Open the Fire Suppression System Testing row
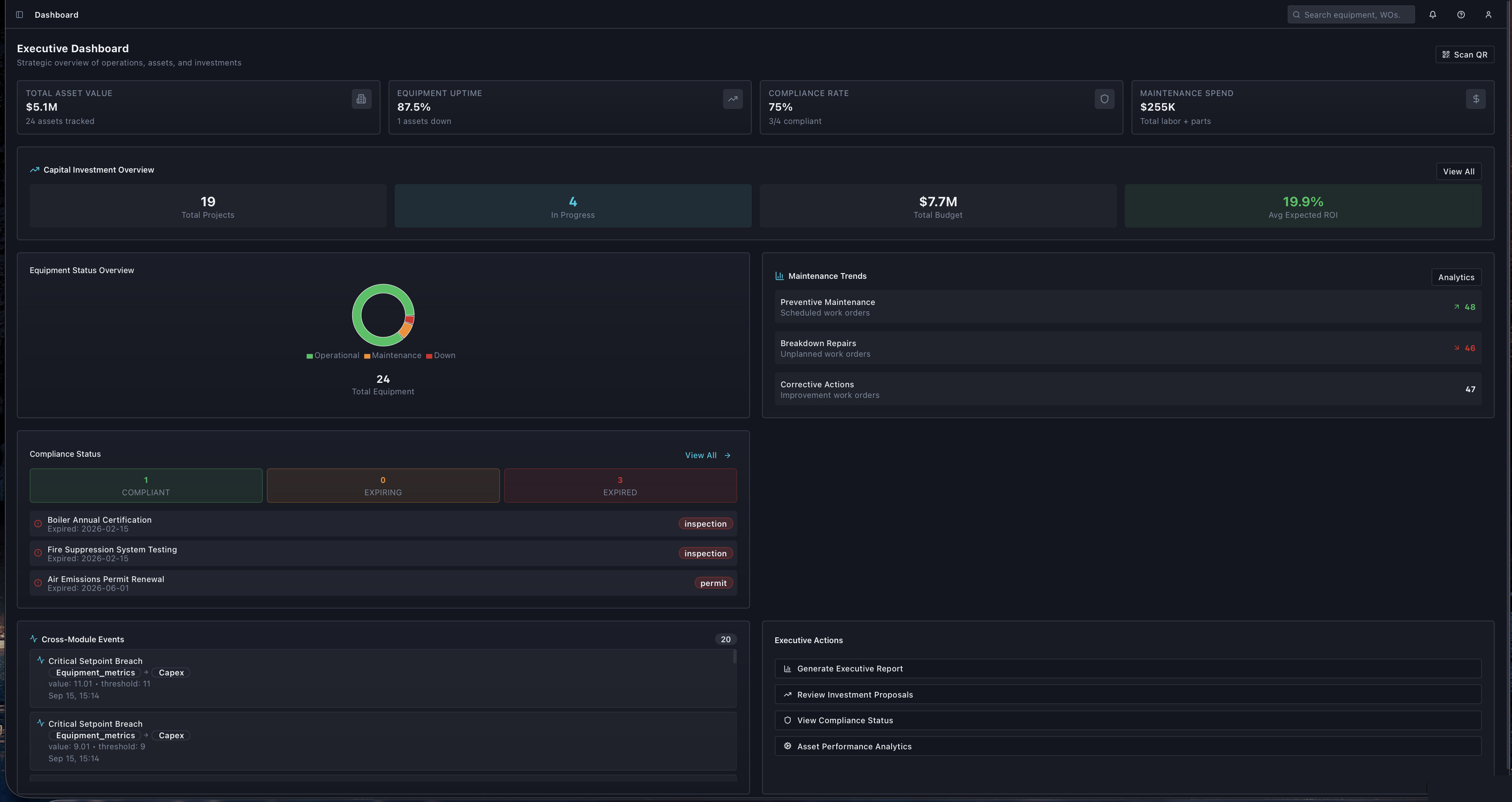 [x=383, y=553]
